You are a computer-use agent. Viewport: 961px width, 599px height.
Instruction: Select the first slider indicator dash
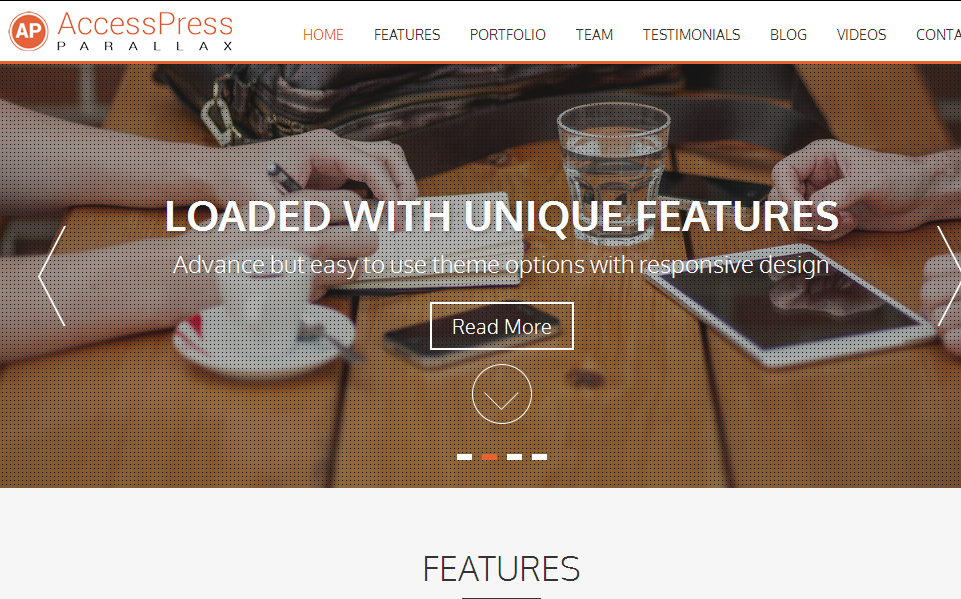tap(465, 457)
